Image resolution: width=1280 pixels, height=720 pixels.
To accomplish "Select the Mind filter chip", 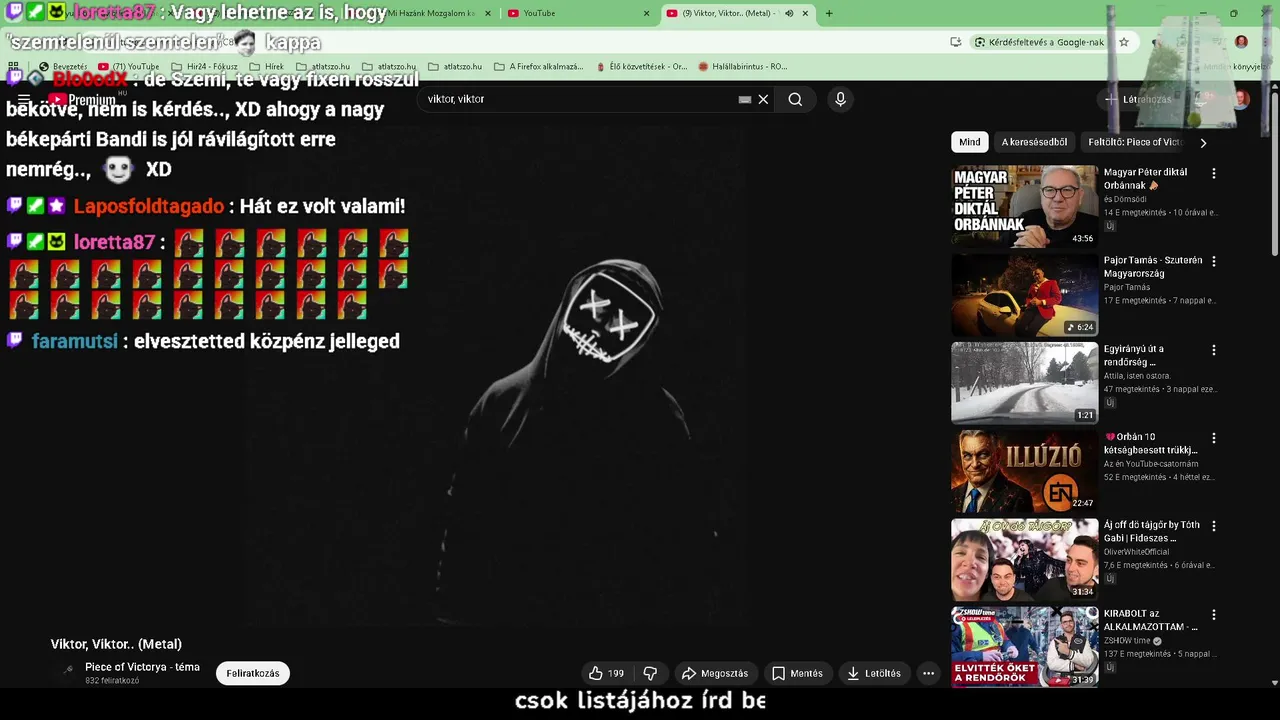I will [x=970, y=142].
